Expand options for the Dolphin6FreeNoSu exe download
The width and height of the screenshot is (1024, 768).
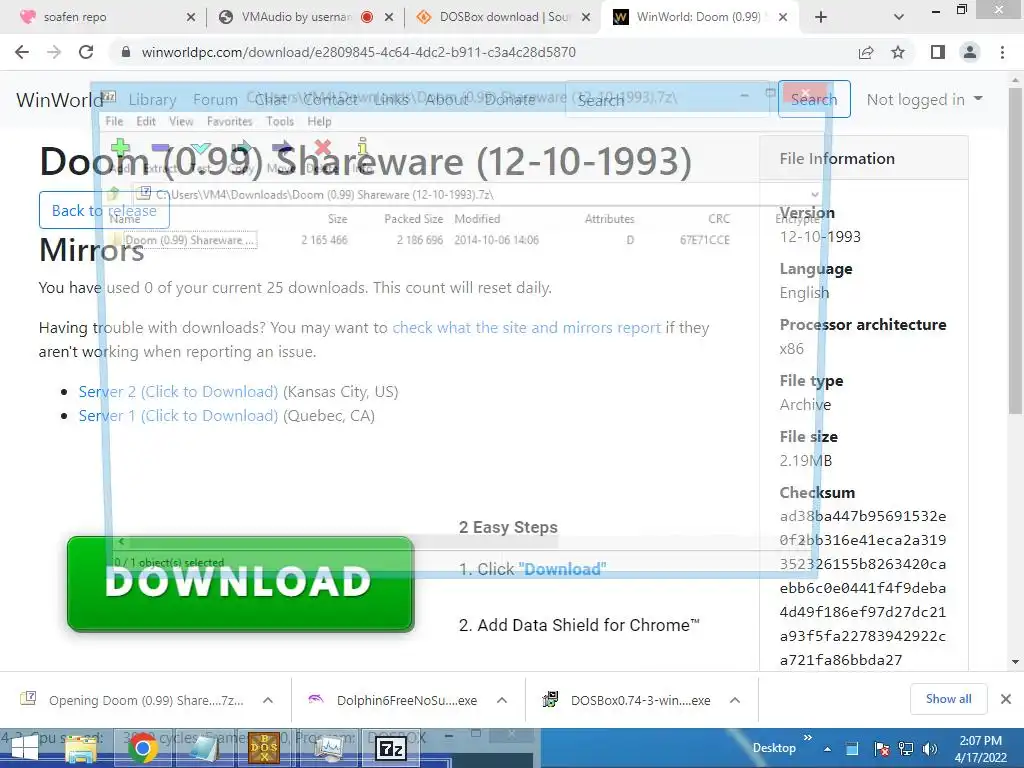(x=502, y=700)
